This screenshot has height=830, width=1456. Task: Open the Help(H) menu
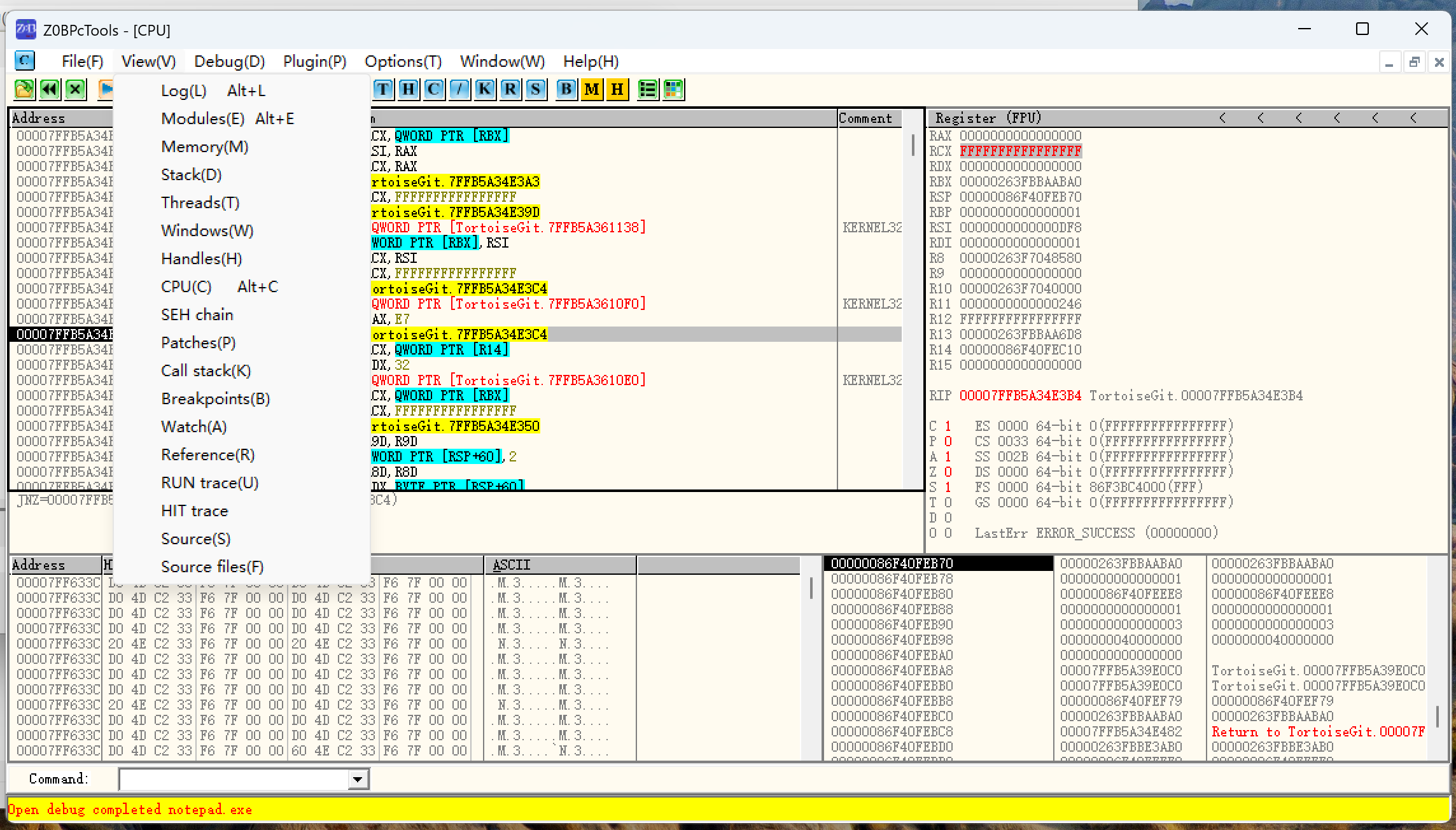(591, 61)
